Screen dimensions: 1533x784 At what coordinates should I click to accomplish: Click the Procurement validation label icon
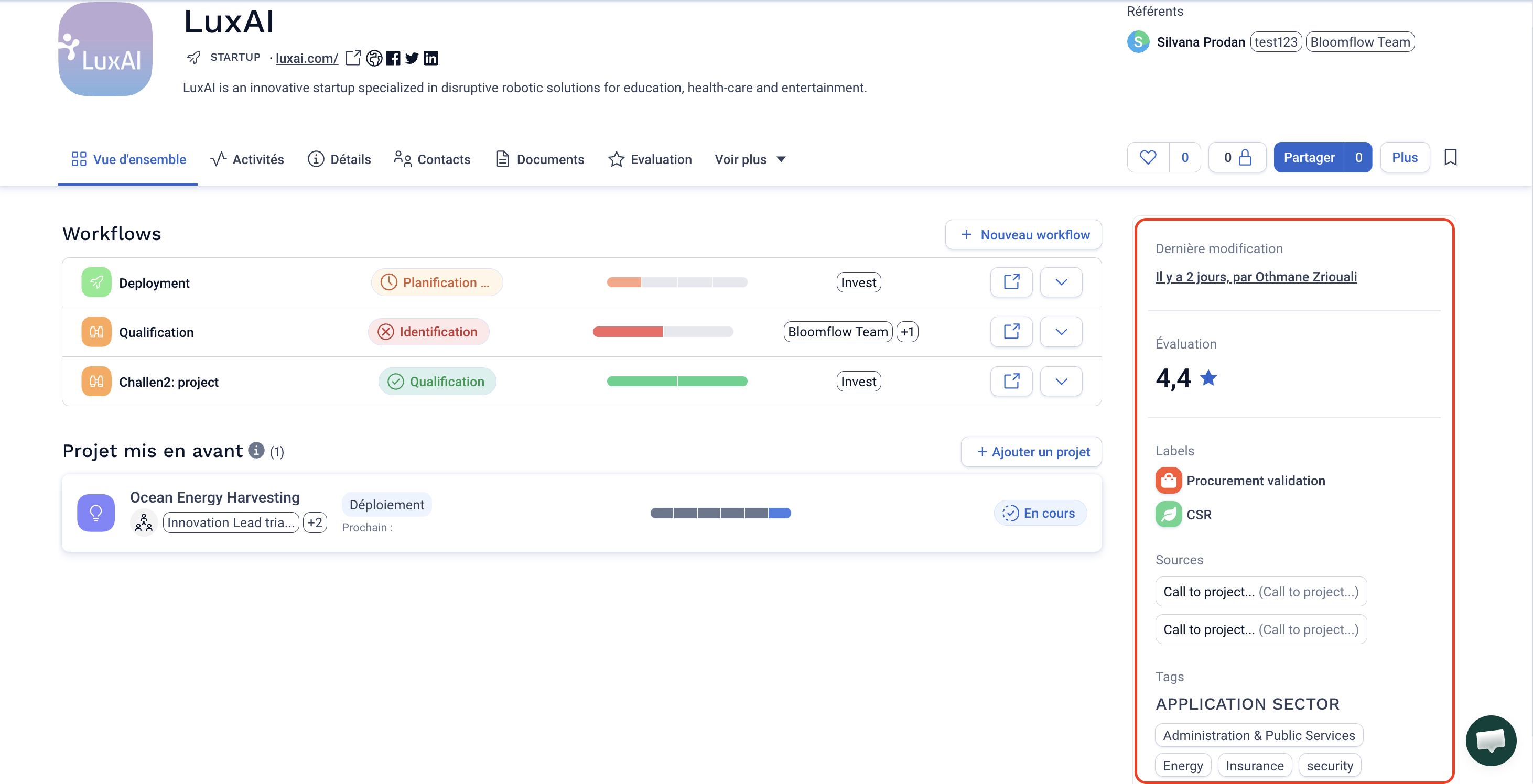pyautogui.click(x=1168, y=481)
